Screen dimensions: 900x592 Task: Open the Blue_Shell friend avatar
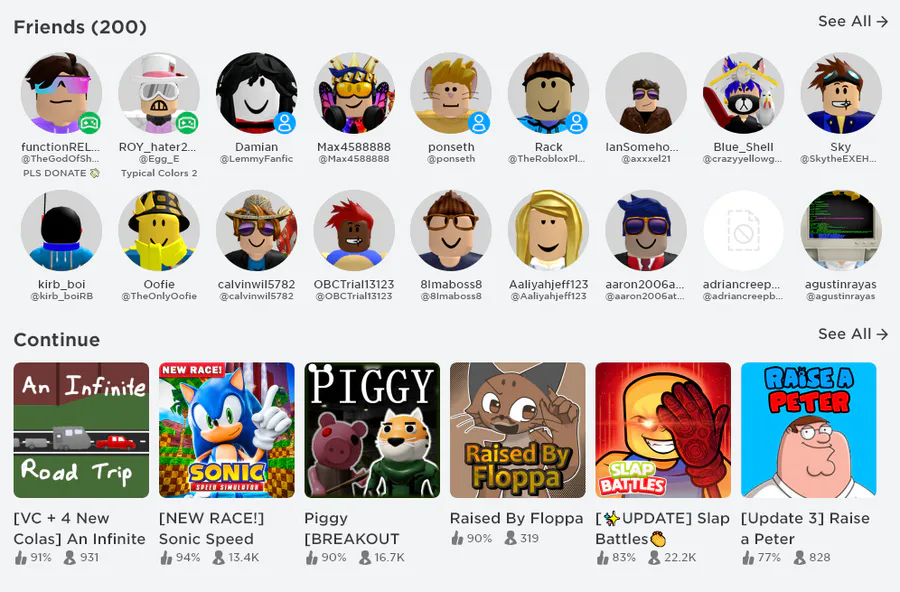point(743,93)
